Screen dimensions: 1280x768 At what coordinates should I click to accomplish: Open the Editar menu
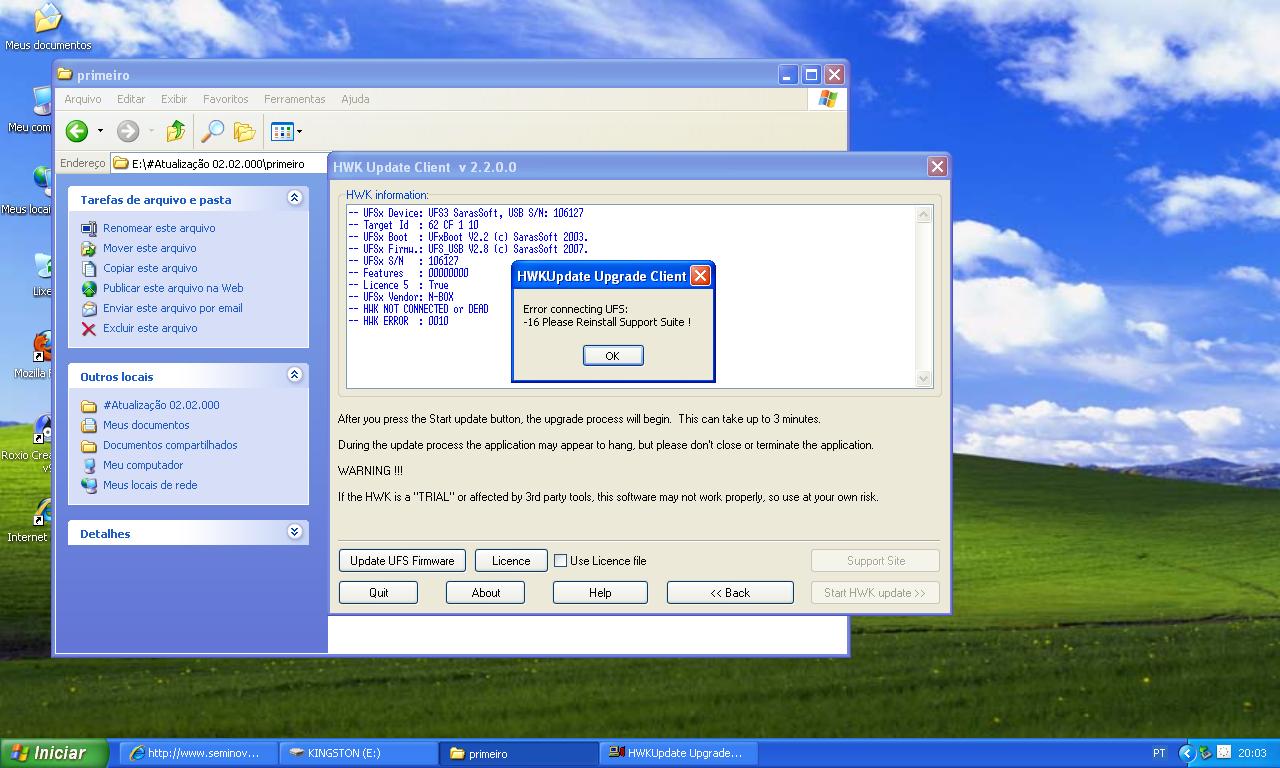pos(131,99)
